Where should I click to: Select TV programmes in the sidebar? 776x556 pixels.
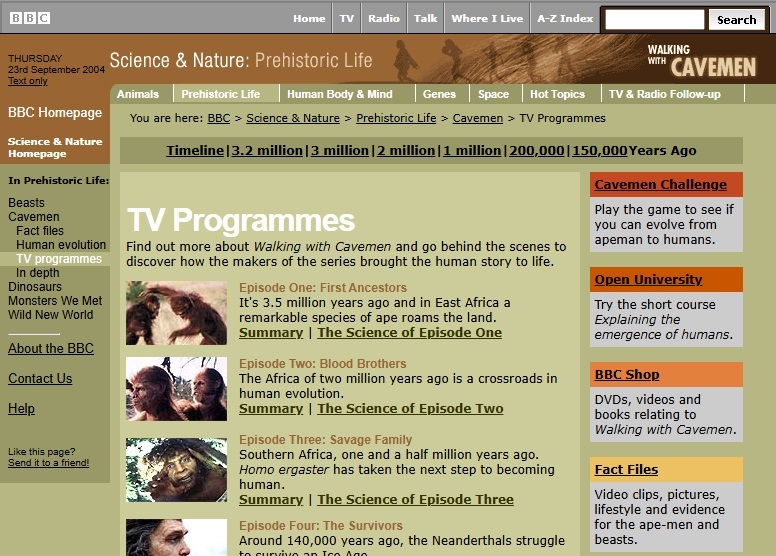(59, 259)
